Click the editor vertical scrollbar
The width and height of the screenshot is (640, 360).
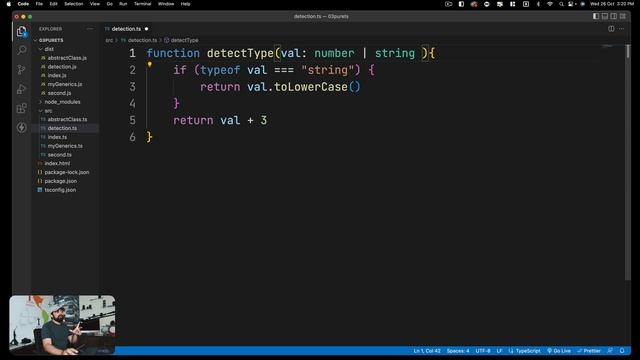tap(628, 162)
